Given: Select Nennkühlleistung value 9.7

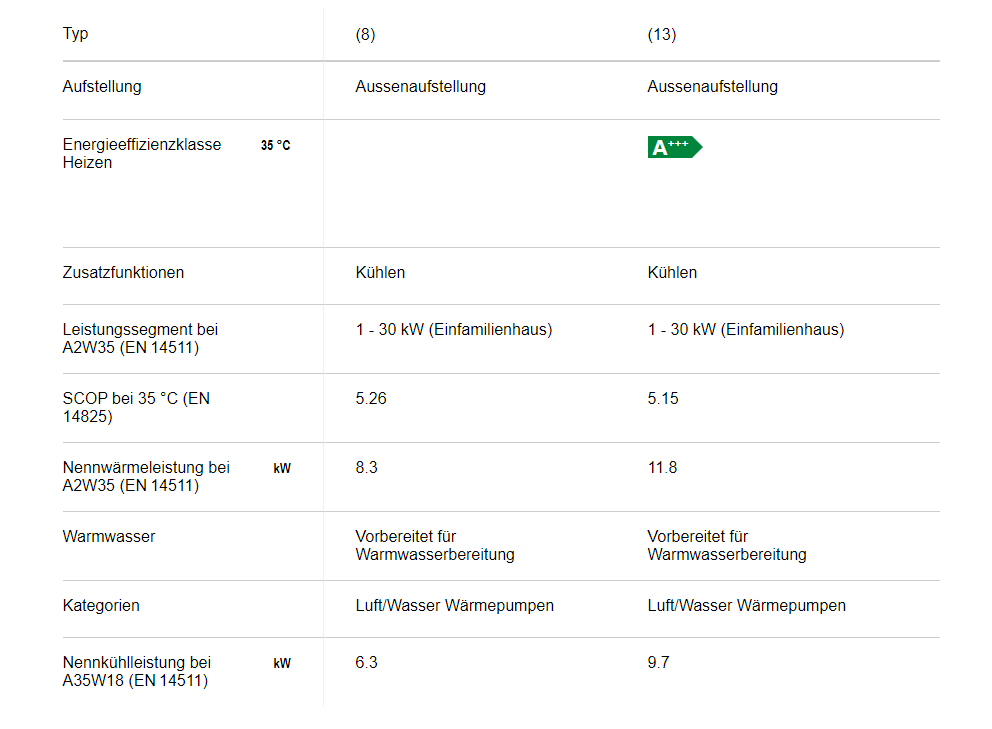Looking at the screenshot, I should coord(658,662).
